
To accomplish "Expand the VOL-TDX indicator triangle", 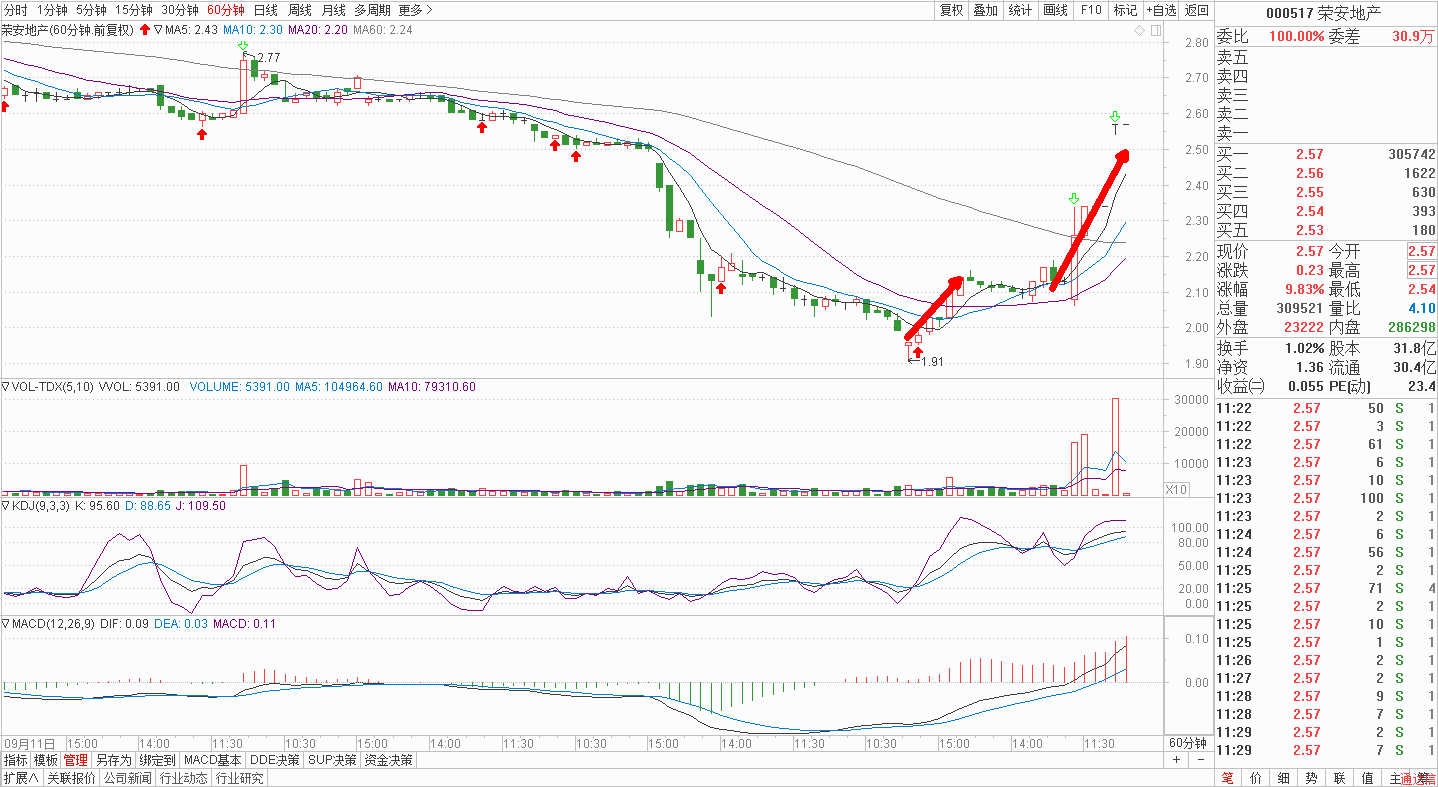I will (x=5, y=386).
